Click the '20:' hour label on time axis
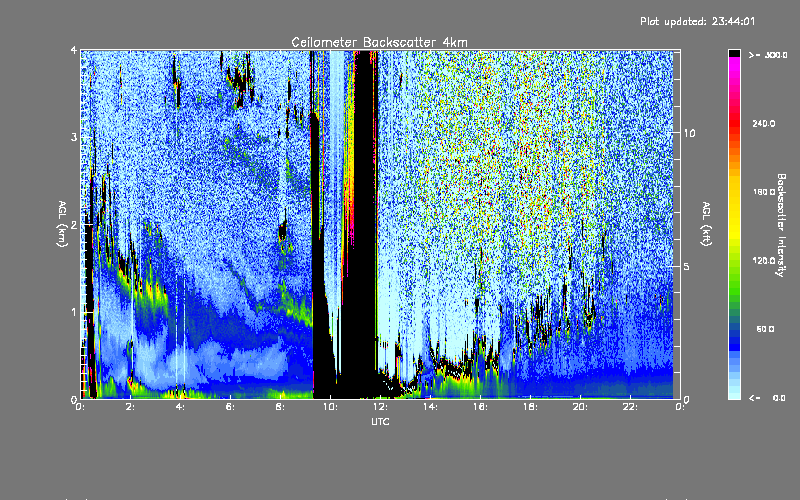Viewport: 800px width, 500px height. (581, 407)
